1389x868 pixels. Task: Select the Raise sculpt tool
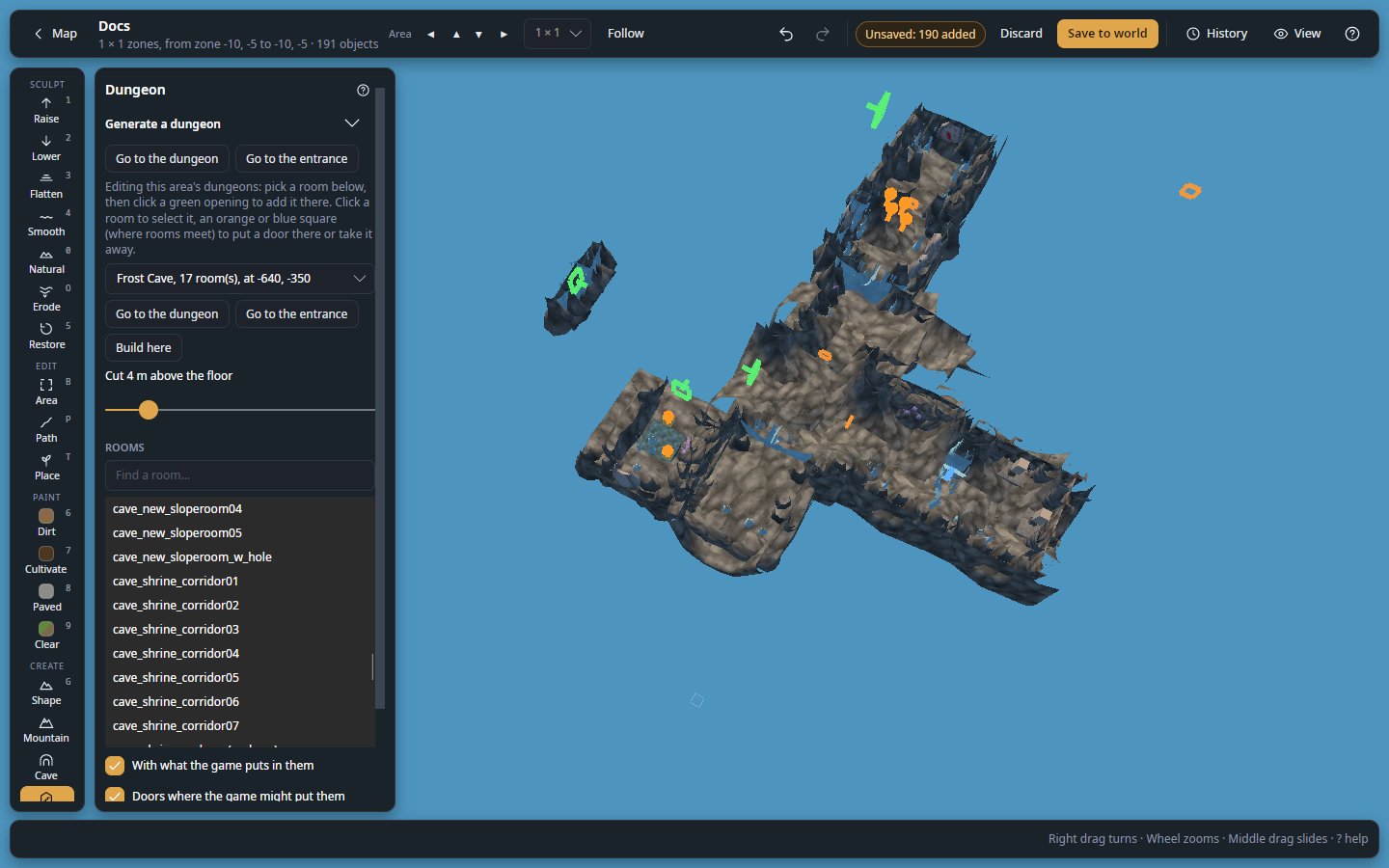pyautogui.click(x=46, y=110)
